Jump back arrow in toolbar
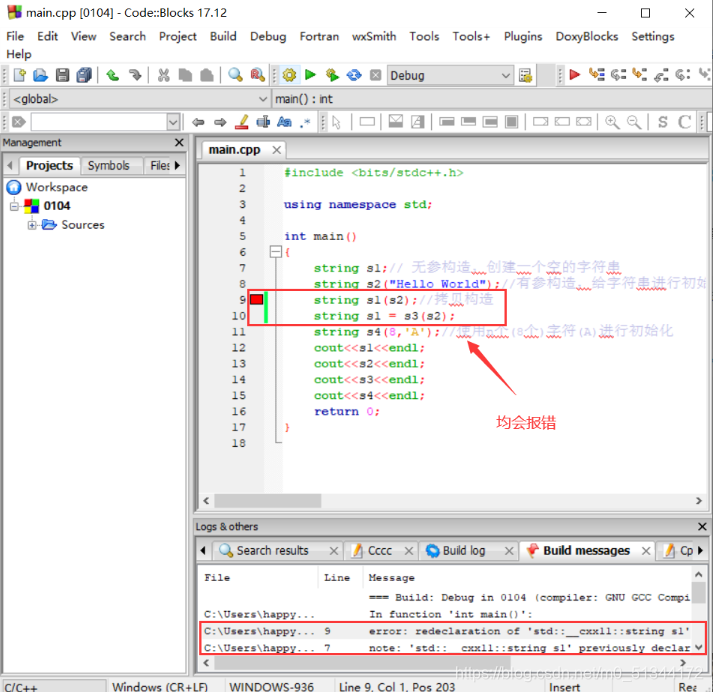The image size is (713, 692). pyautogui.click(x=198, y=122)
